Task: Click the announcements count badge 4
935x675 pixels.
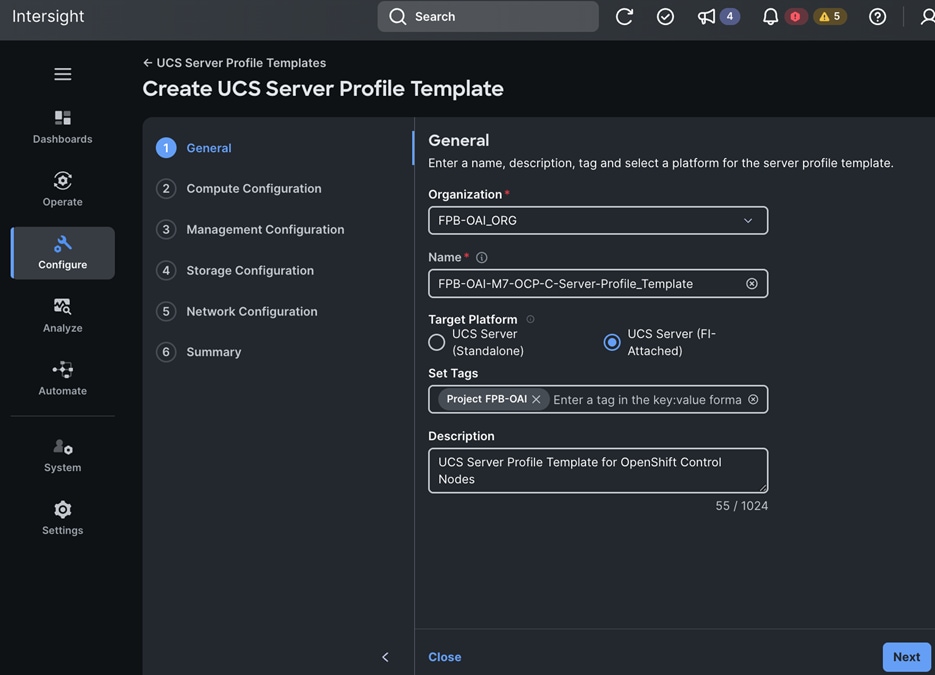Action: point(729,16)
